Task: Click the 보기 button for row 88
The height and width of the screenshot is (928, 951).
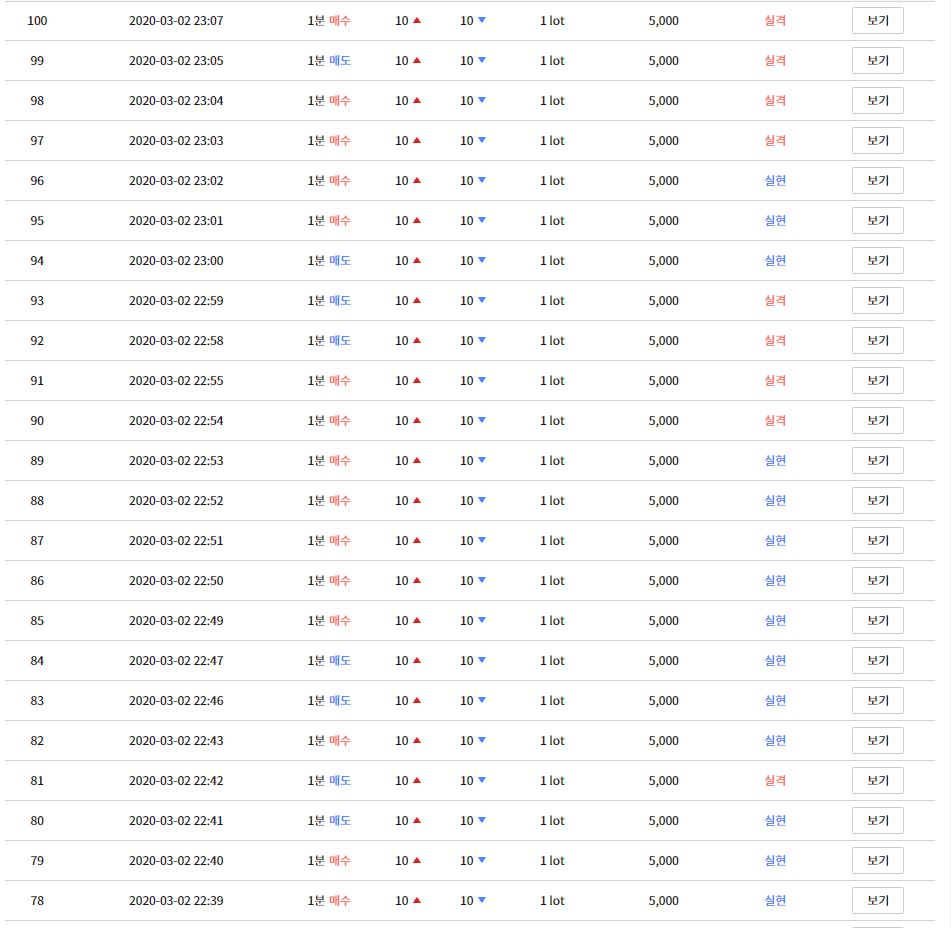Action: [877, 501]
